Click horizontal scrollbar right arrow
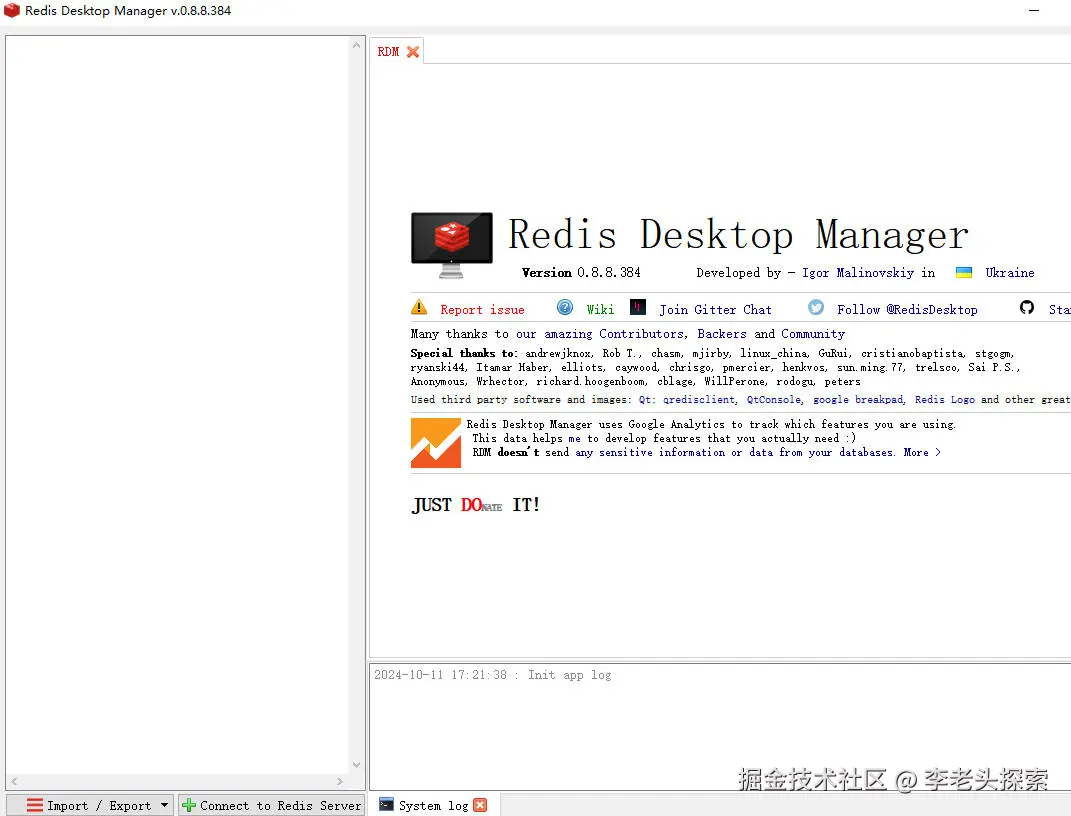1071x816 pixels. pyautogui.click(x=339, y=781)
